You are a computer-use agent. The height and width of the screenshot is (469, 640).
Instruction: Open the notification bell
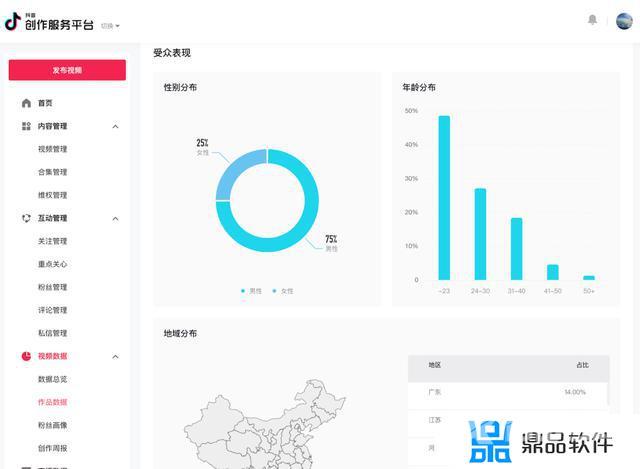pyautogui.click(x=592, y=20)
